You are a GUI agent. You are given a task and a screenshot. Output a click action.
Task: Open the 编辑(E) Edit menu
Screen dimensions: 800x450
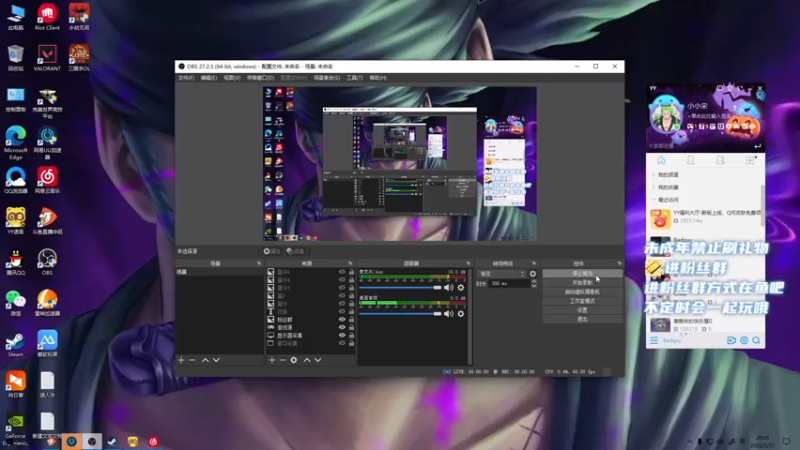[209, 78]
